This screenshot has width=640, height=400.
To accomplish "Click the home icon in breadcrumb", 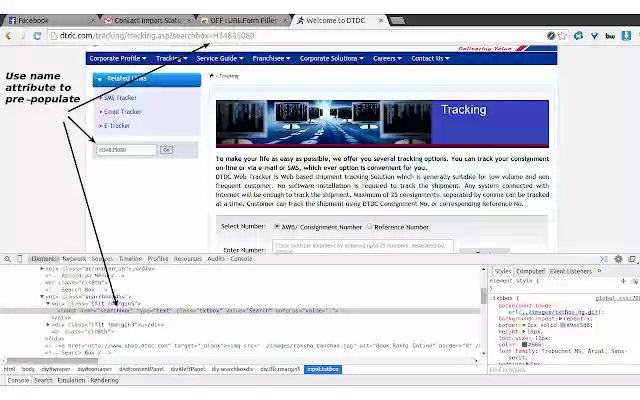I will tap(211, 76).
